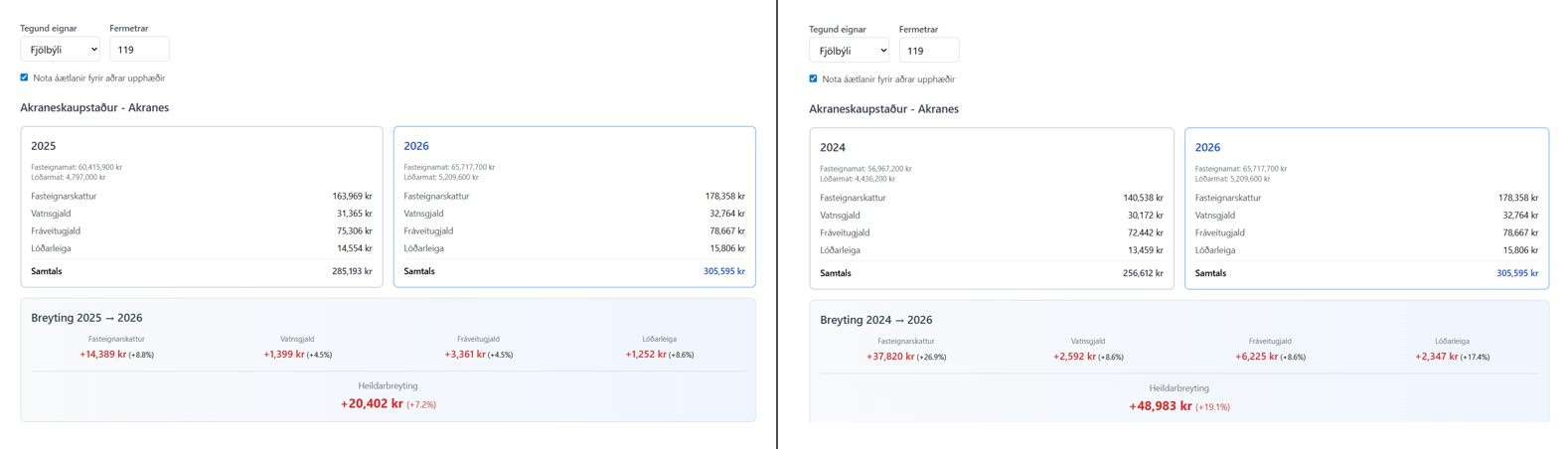Viewport: 1568px width, 449px height.
Task: Click the 256,612 kr Samtals total
Action: (x=1143, y=273)
